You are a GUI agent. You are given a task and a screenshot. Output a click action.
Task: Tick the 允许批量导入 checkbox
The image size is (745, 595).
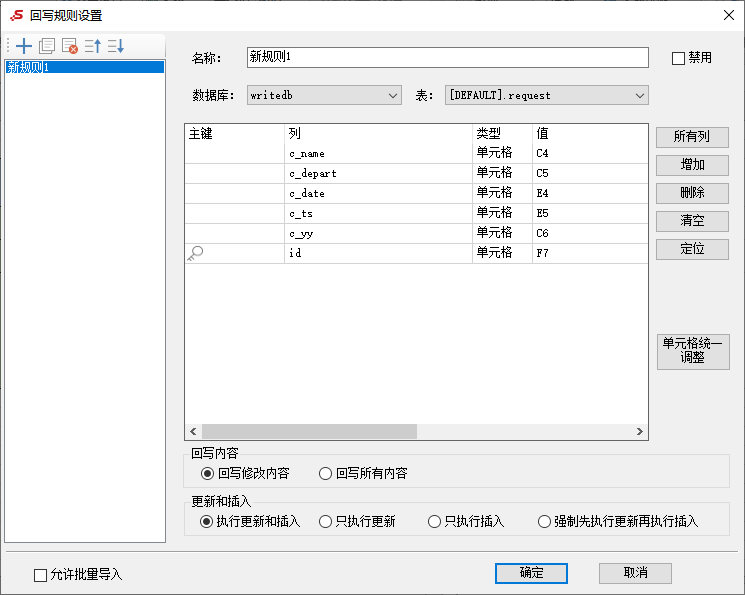(40, 575)
